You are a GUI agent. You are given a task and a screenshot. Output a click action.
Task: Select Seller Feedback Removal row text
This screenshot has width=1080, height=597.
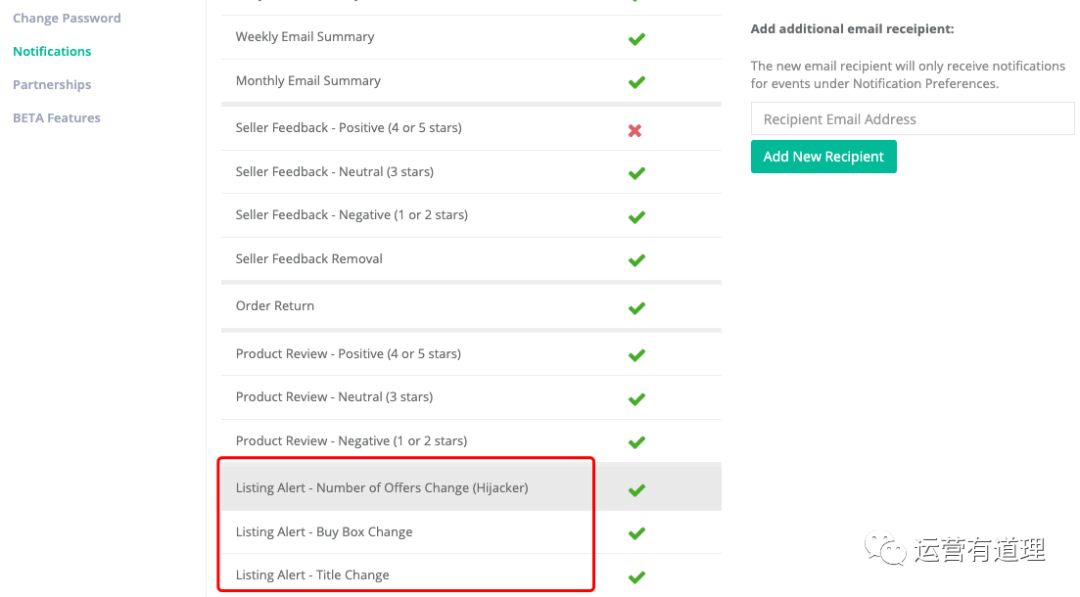click(309, 259)
